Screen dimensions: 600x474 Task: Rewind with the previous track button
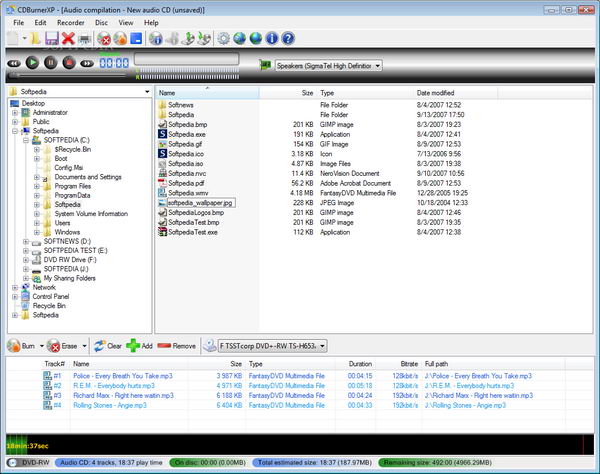(14, 64)
